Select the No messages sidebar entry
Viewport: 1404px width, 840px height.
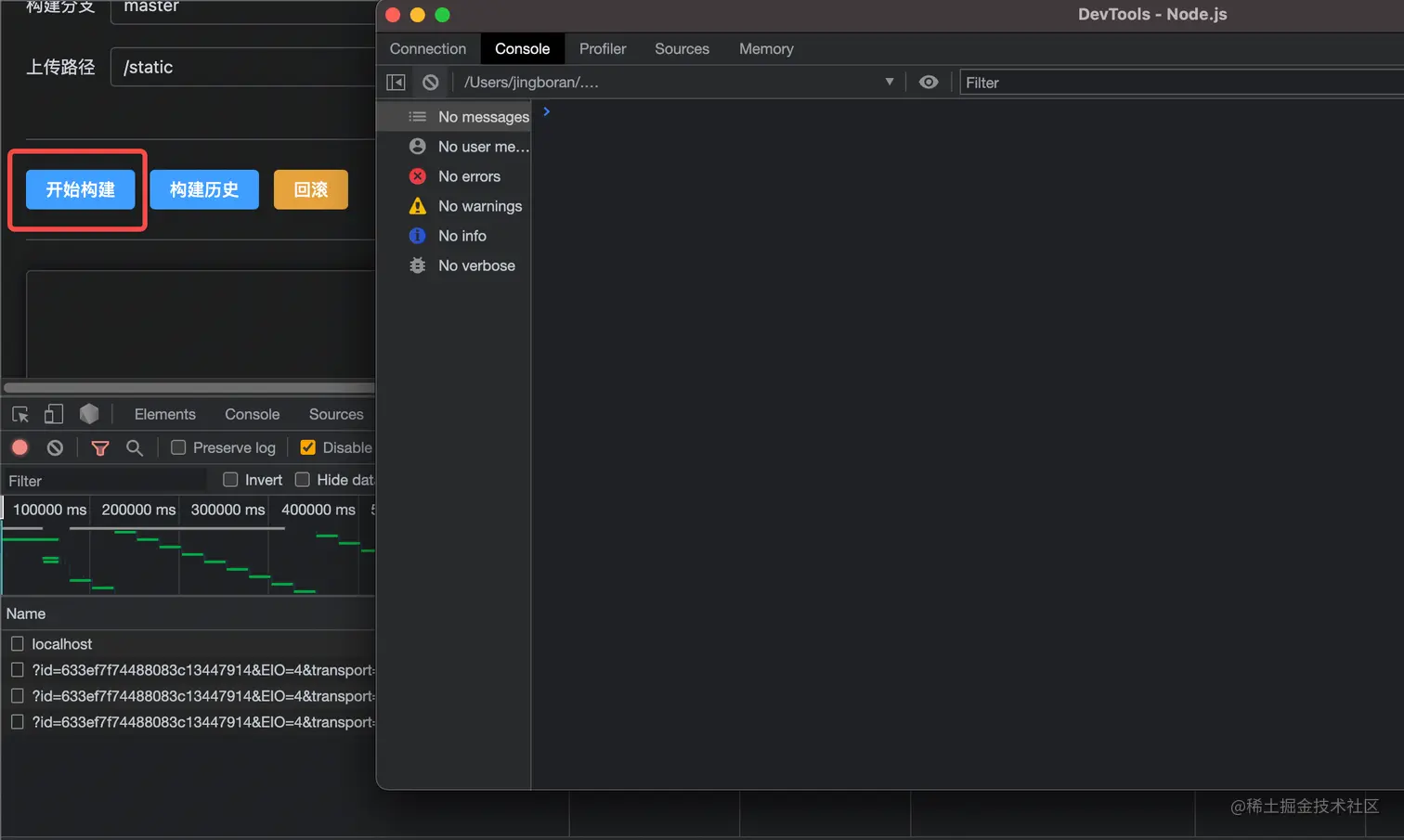pos(454,117)
